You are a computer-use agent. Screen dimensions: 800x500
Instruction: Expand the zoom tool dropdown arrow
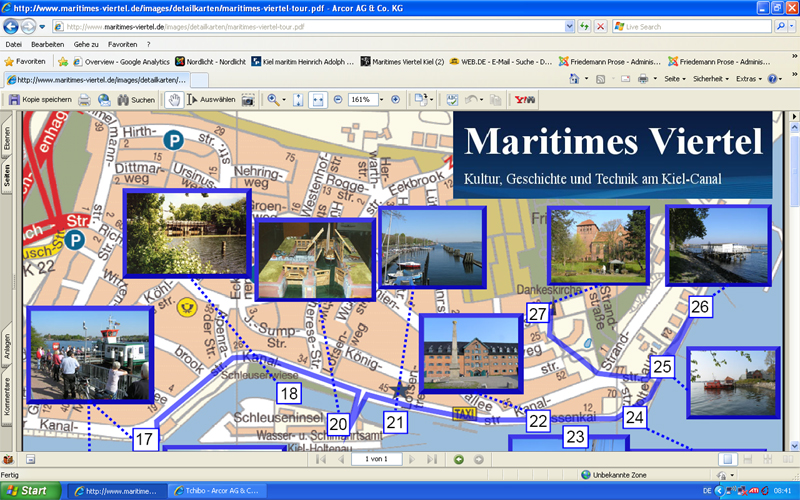click(284, 100)
